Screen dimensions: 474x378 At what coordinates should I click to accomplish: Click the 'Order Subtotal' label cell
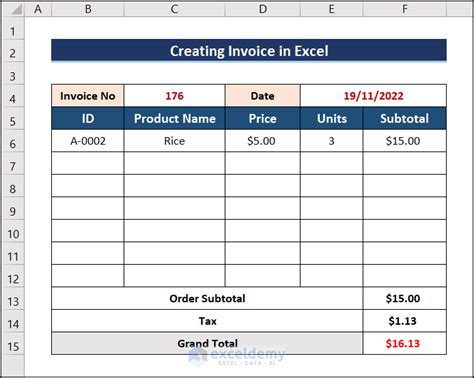[x=207, y=298]
